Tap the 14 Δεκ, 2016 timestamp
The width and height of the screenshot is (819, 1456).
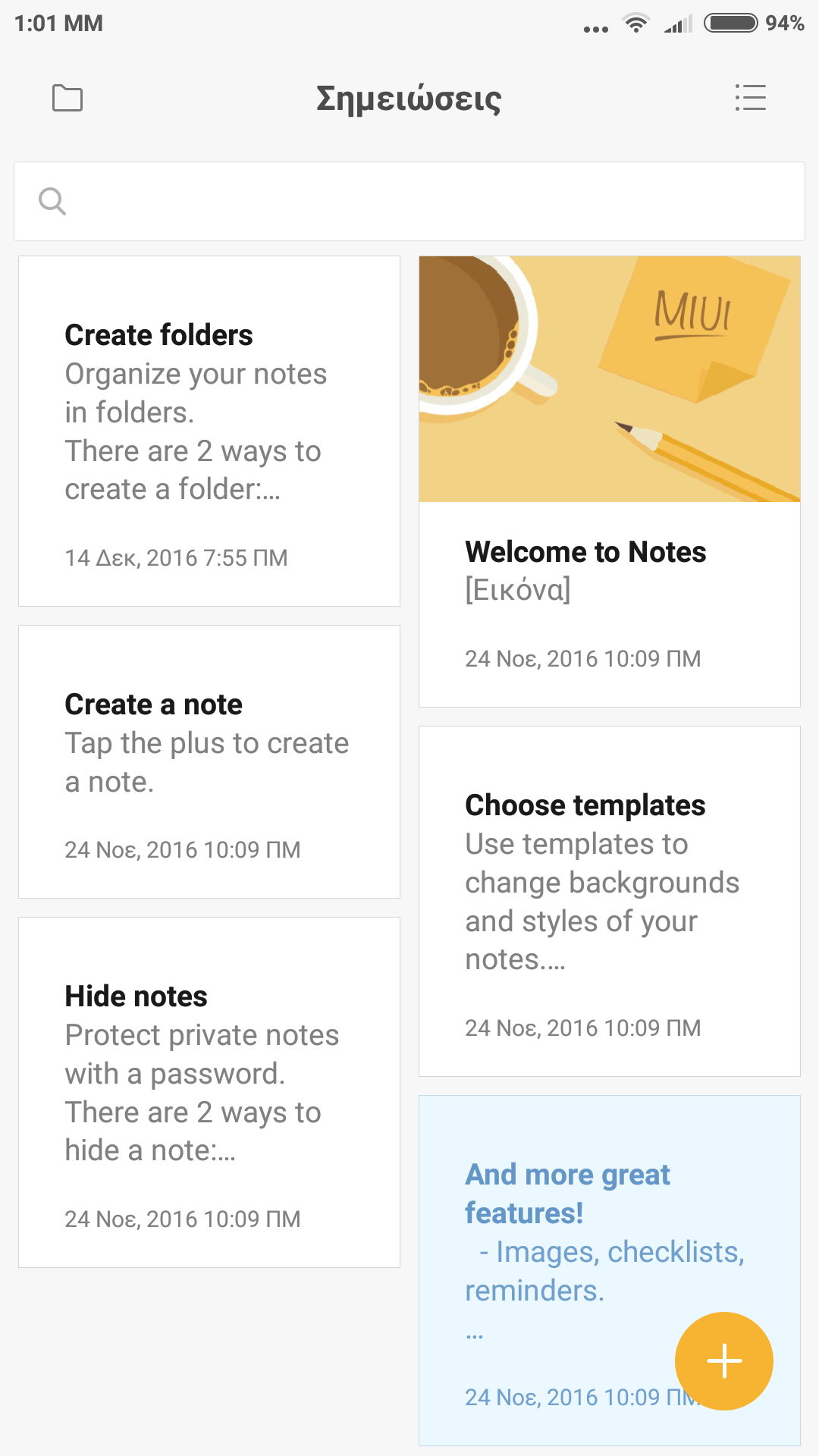click(176, 558)
